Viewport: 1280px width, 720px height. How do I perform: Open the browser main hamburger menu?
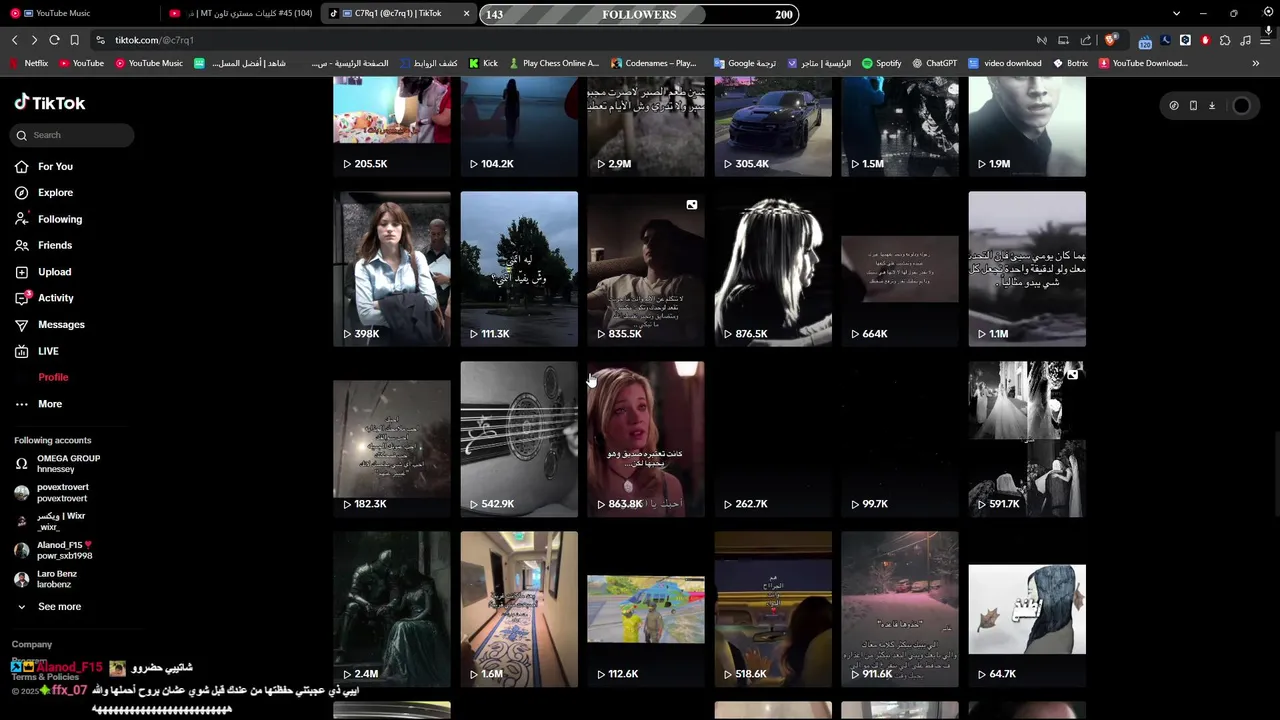(1266, 40)
